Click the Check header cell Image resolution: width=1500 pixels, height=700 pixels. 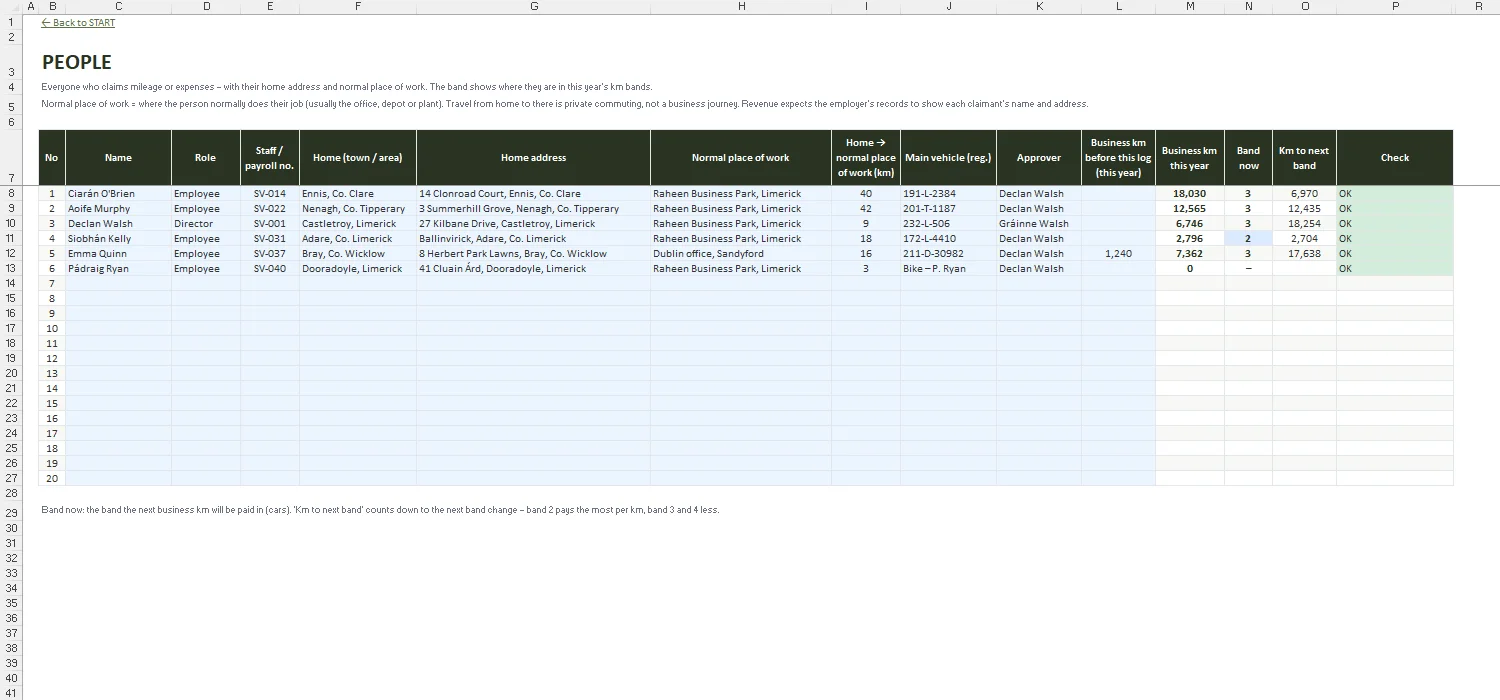click(x=1394, y=157)
